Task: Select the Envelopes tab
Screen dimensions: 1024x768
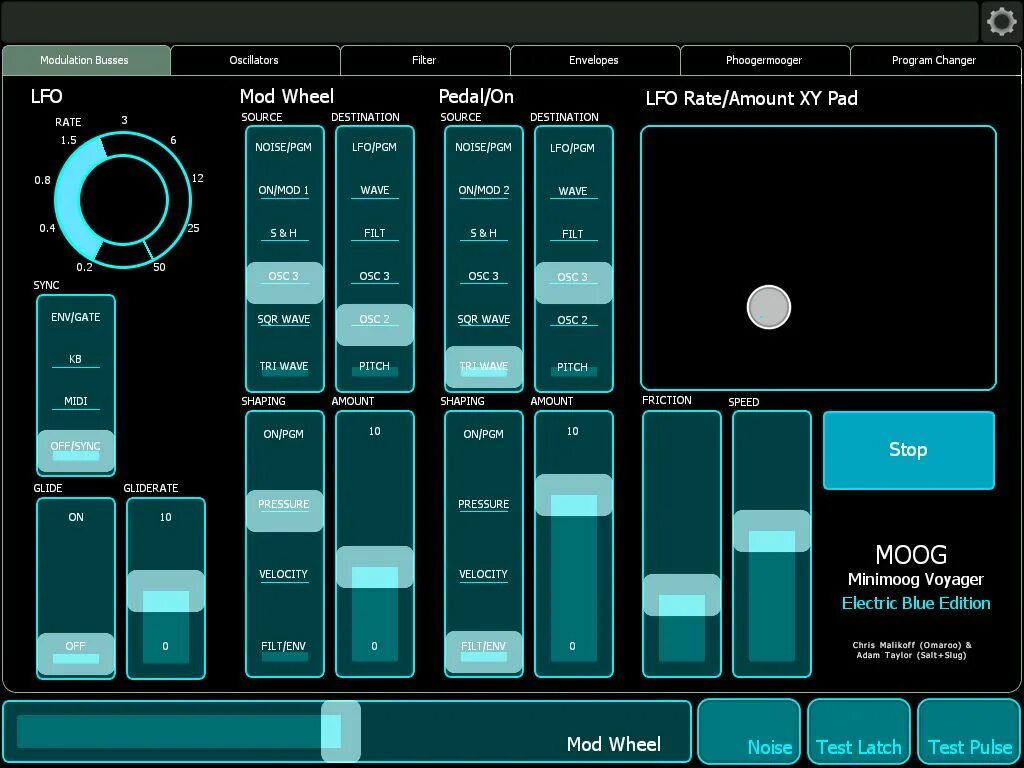Action: pos(594,60)
